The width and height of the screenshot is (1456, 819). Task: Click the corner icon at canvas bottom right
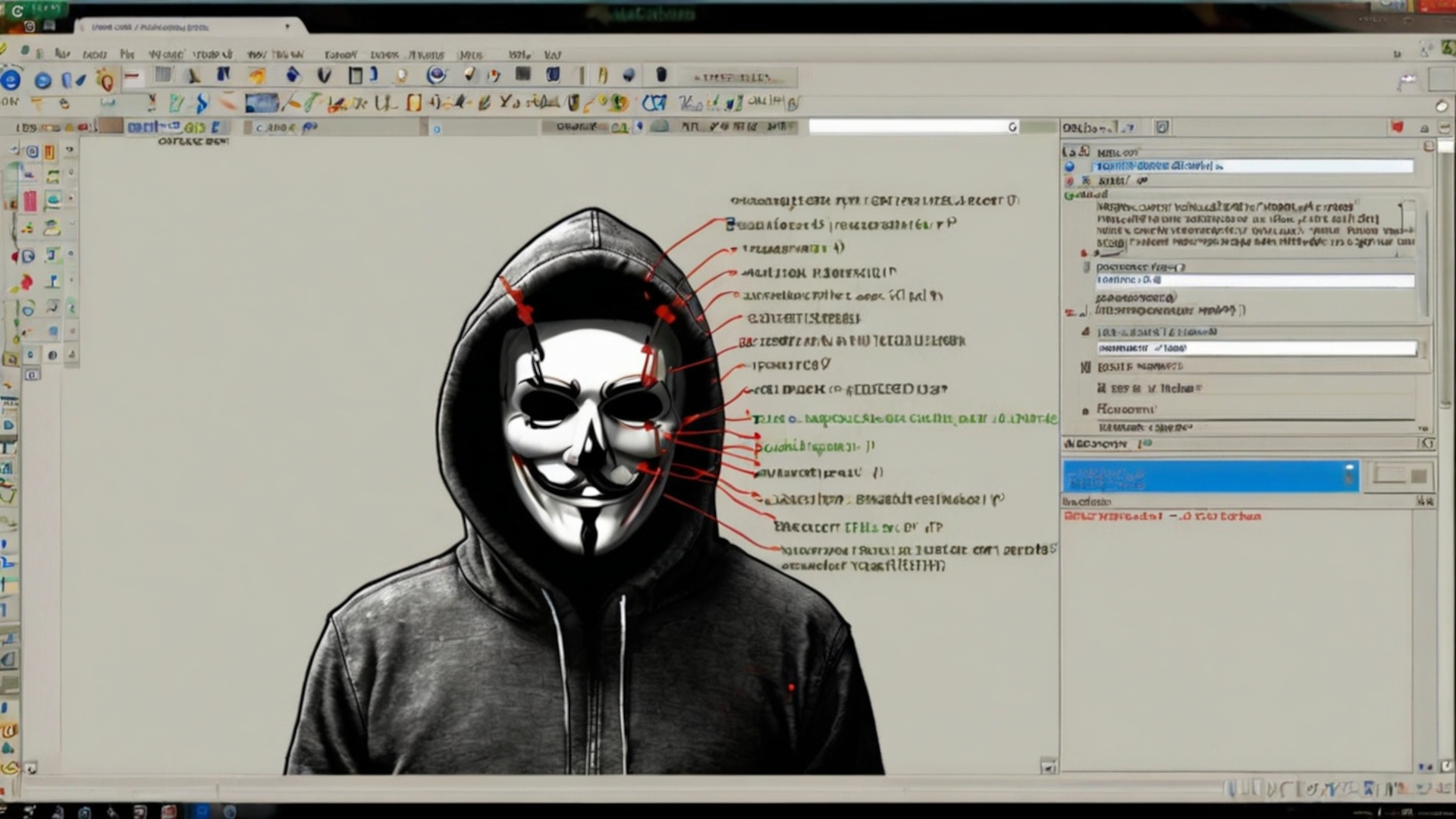(1048, 767)
